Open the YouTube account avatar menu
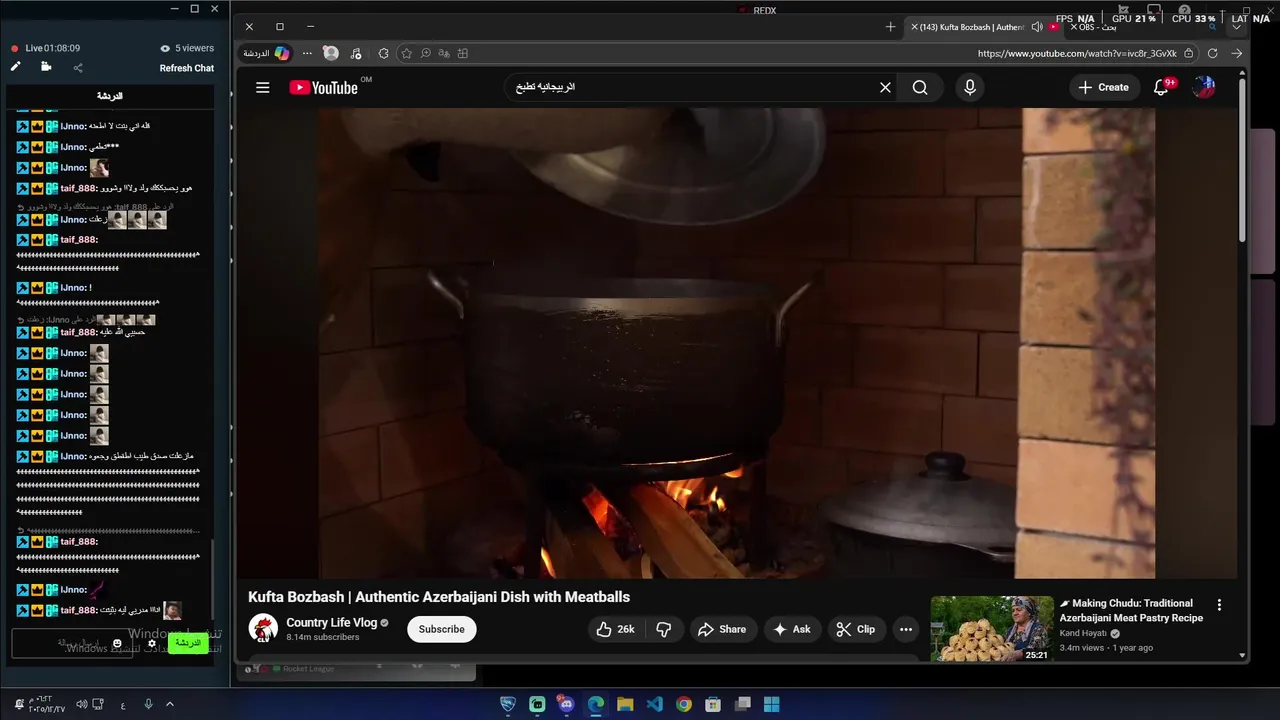1280x720 pixels. point(1204,88)
